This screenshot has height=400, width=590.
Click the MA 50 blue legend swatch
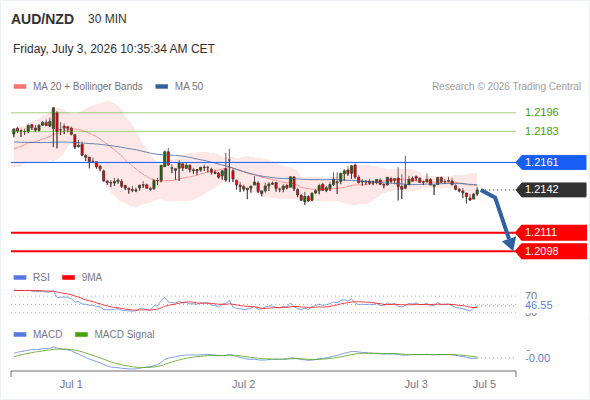pyautogui.click(x=162, y=87)
